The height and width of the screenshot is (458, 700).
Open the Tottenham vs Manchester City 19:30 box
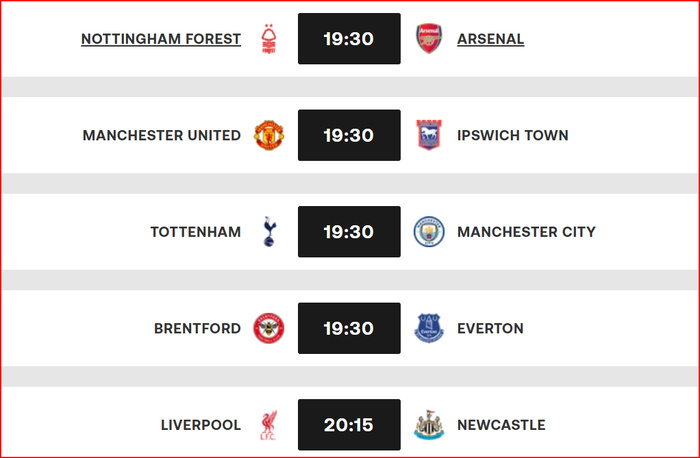coord(349,232)
